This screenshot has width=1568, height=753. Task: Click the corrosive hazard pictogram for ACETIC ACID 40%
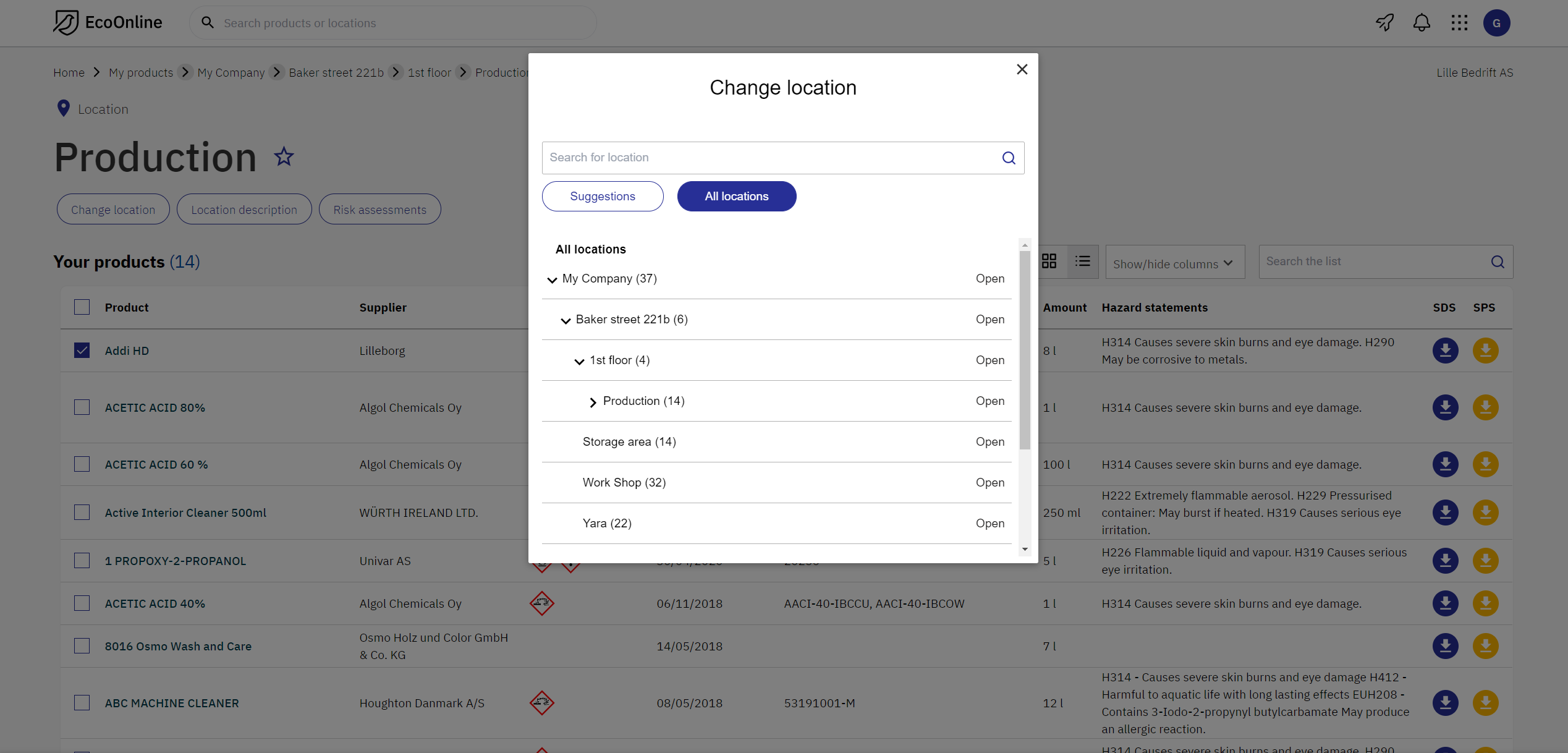pyautogui.click(x=541, y=603)
